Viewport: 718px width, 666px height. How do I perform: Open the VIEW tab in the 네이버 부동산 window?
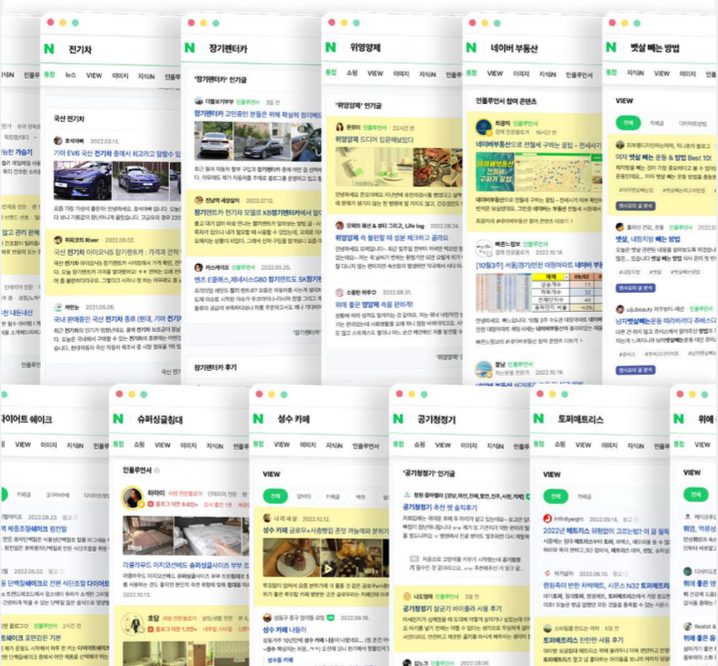click(495, 73)
